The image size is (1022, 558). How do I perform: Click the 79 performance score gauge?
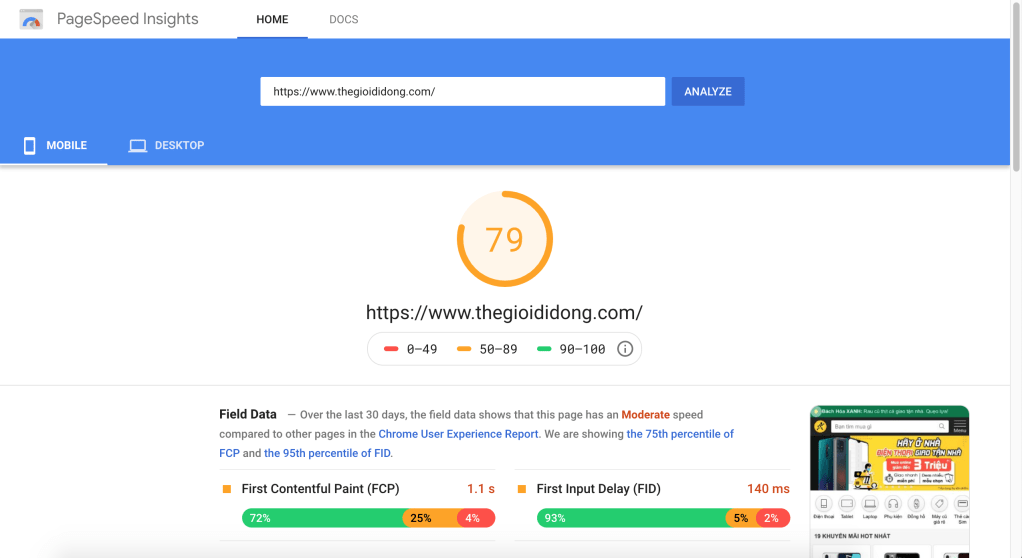tap(504, 240)
